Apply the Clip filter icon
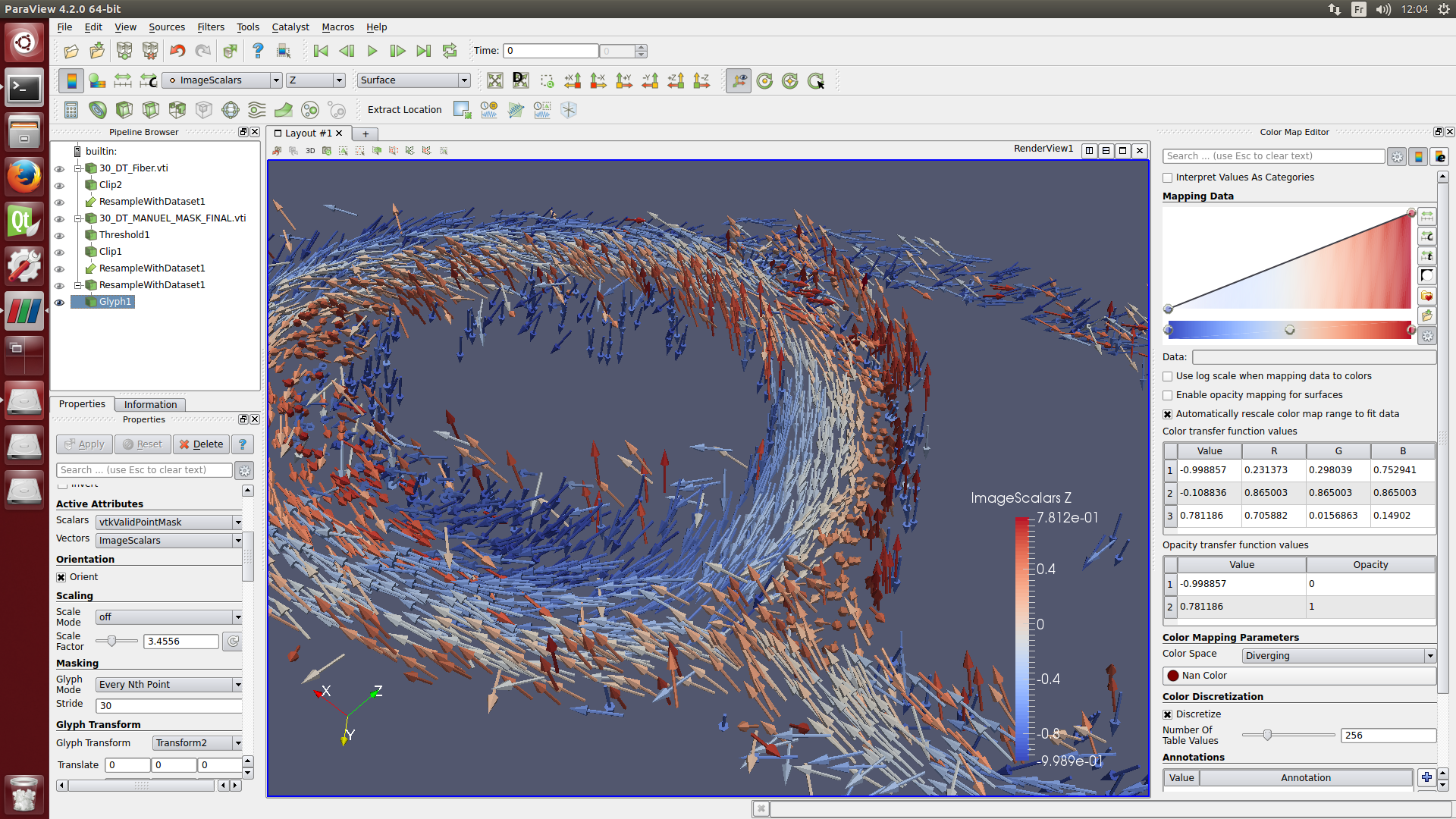 pos(124,110)
